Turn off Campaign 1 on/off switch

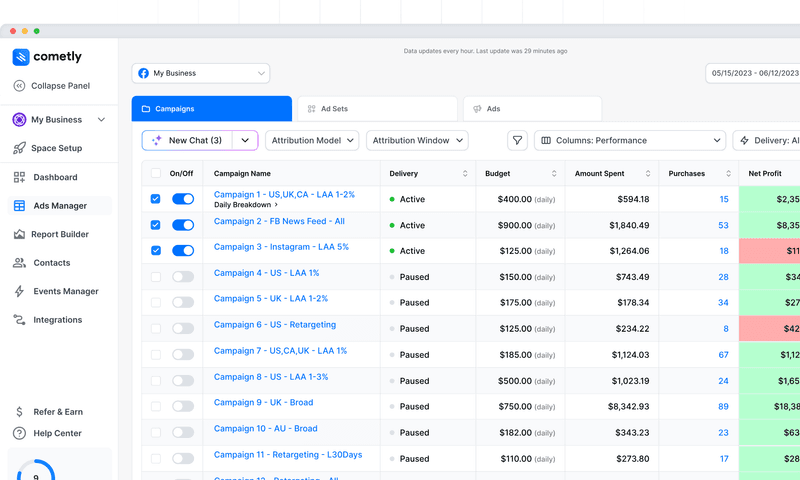183,199
